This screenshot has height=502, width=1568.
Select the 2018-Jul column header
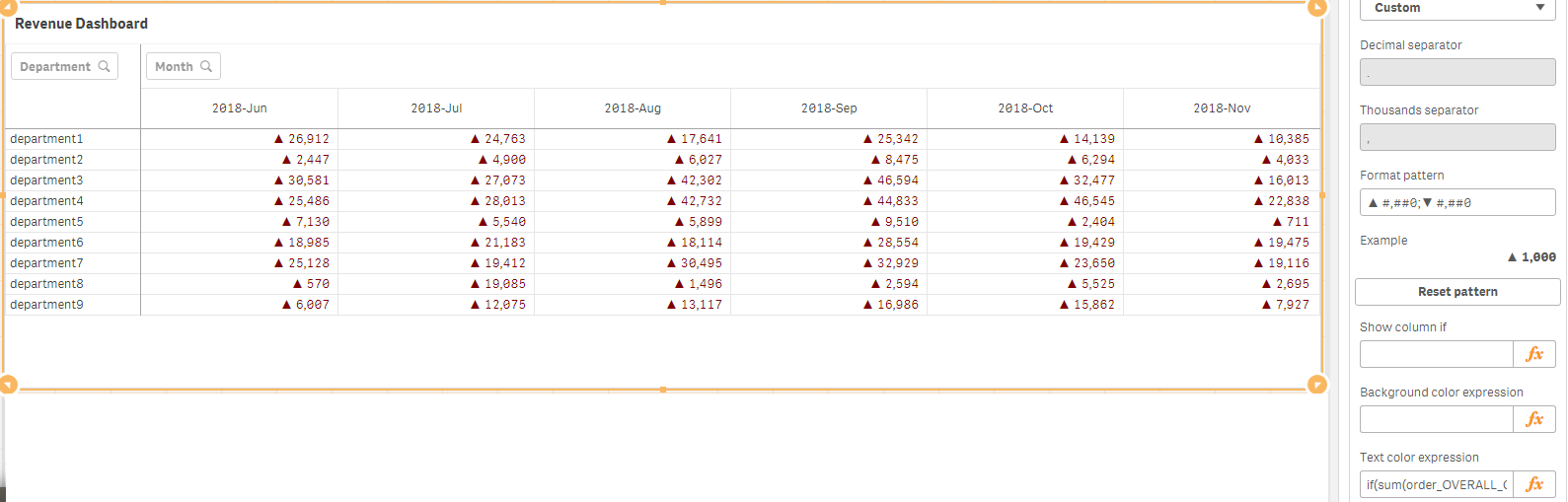pos(436,108)
